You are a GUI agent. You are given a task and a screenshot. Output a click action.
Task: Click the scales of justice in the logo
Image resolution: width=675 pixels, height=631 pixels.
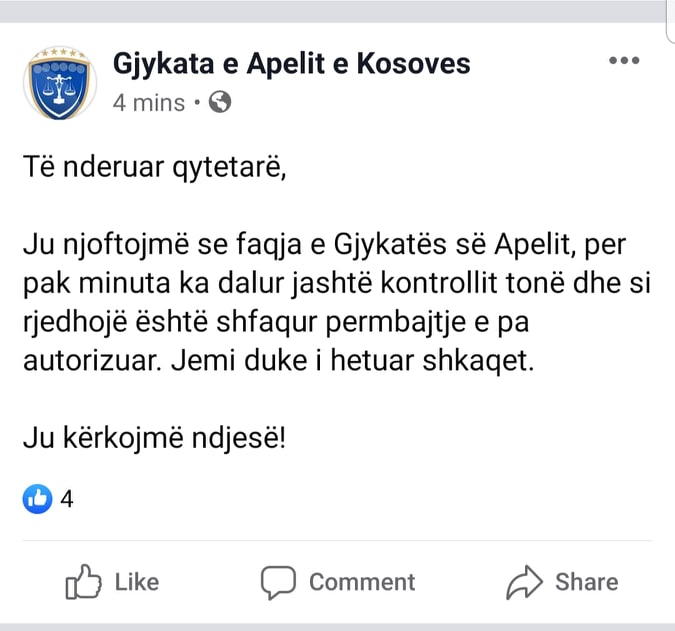(x=59, y=90)
